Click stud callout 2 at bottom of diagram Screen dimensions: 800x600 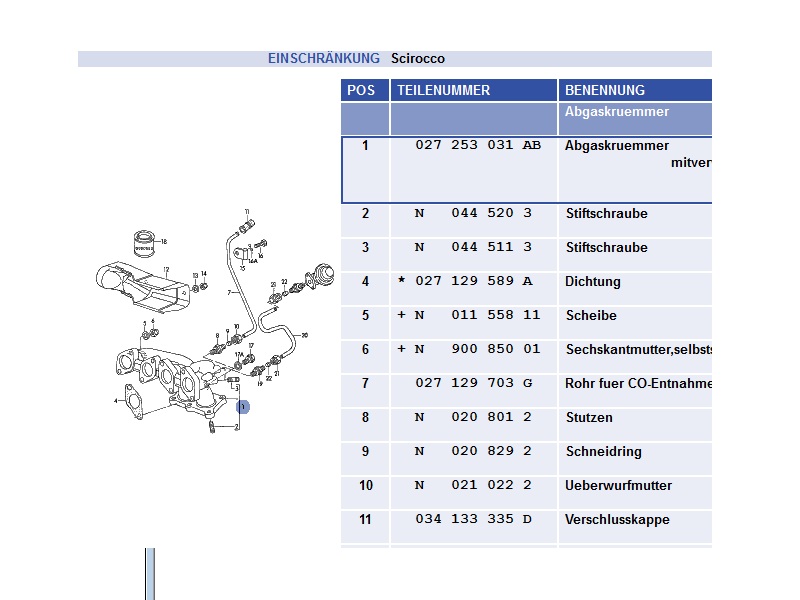(x=237, y=427)
